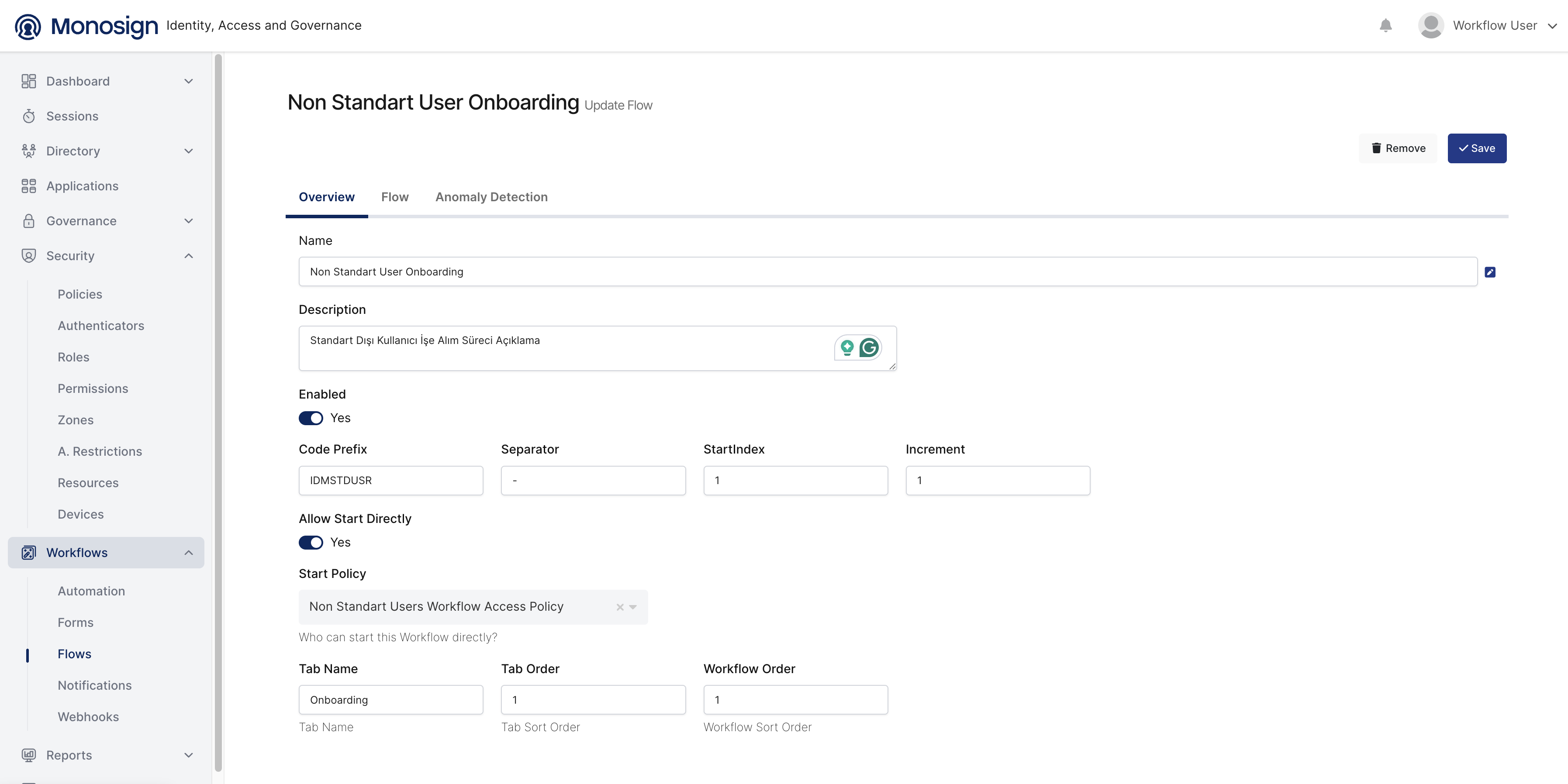Toggle the Allow Start Directly switch
1568x784 pixels.
(311, 543)
